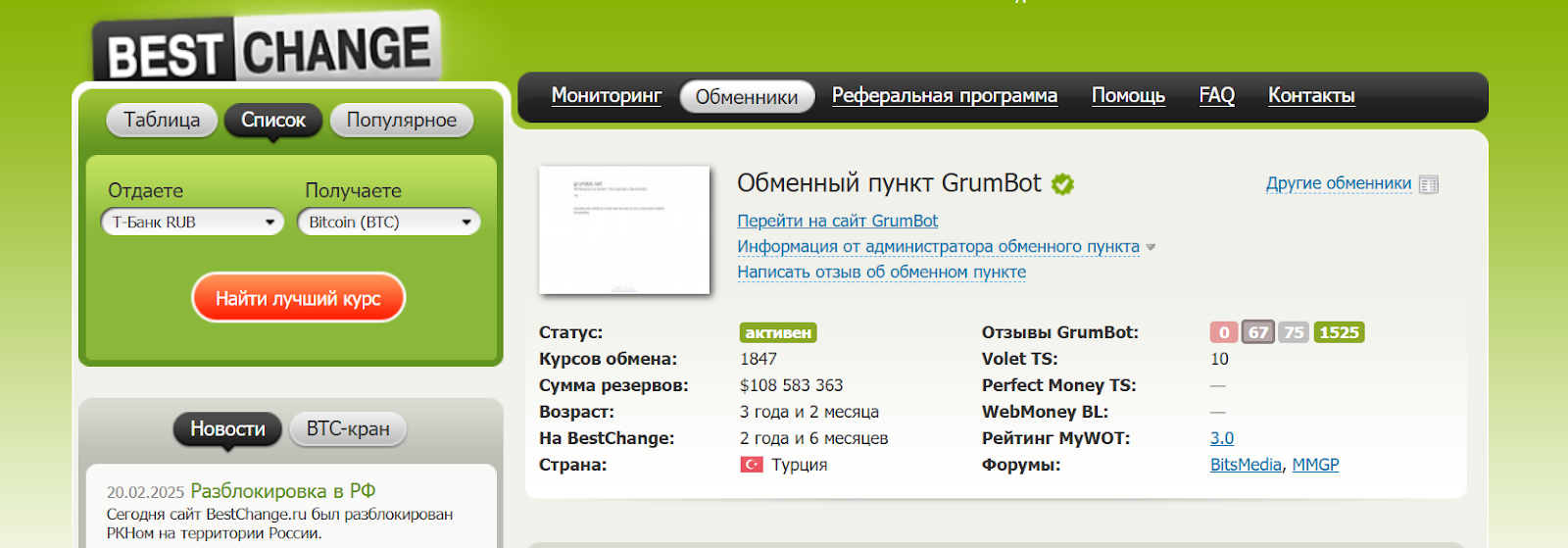Click the активен status label

pos(778,333)
